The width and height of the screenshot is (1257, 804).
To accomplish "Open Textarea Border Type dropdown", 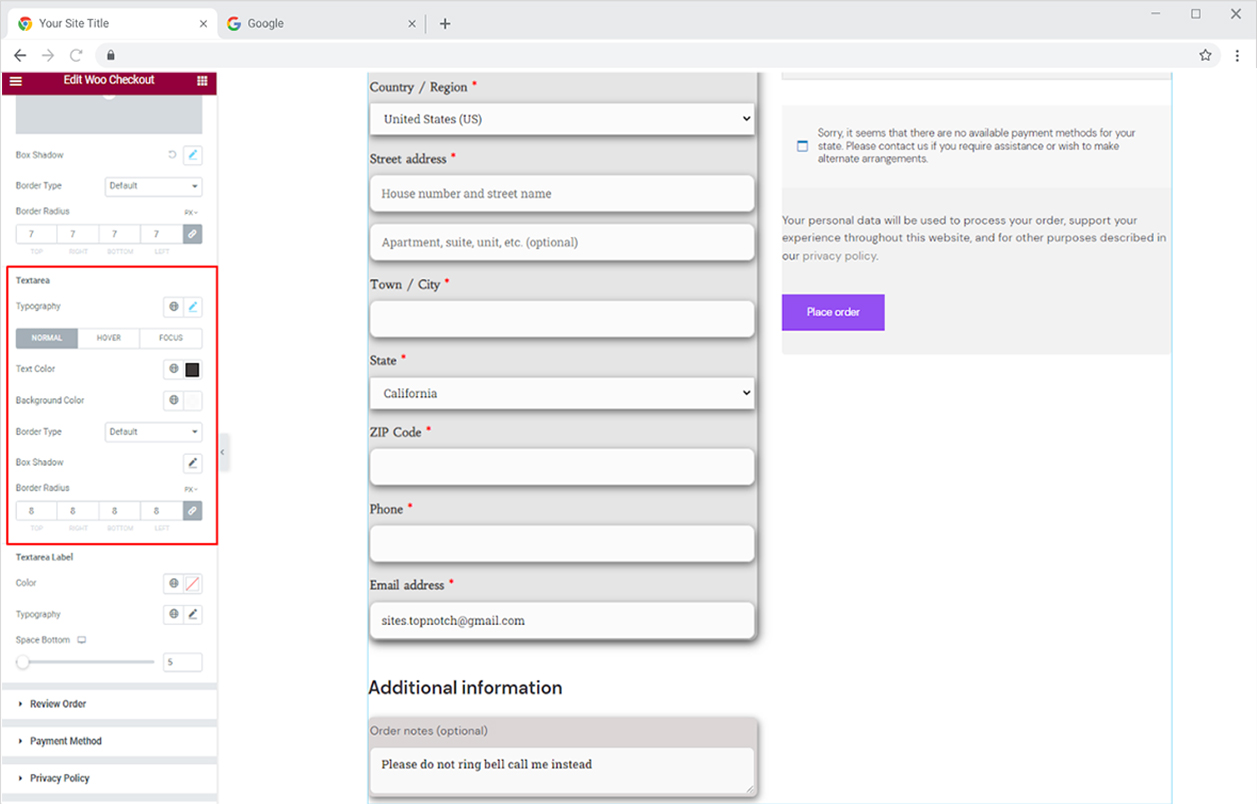I will click(x=153, y=432).
